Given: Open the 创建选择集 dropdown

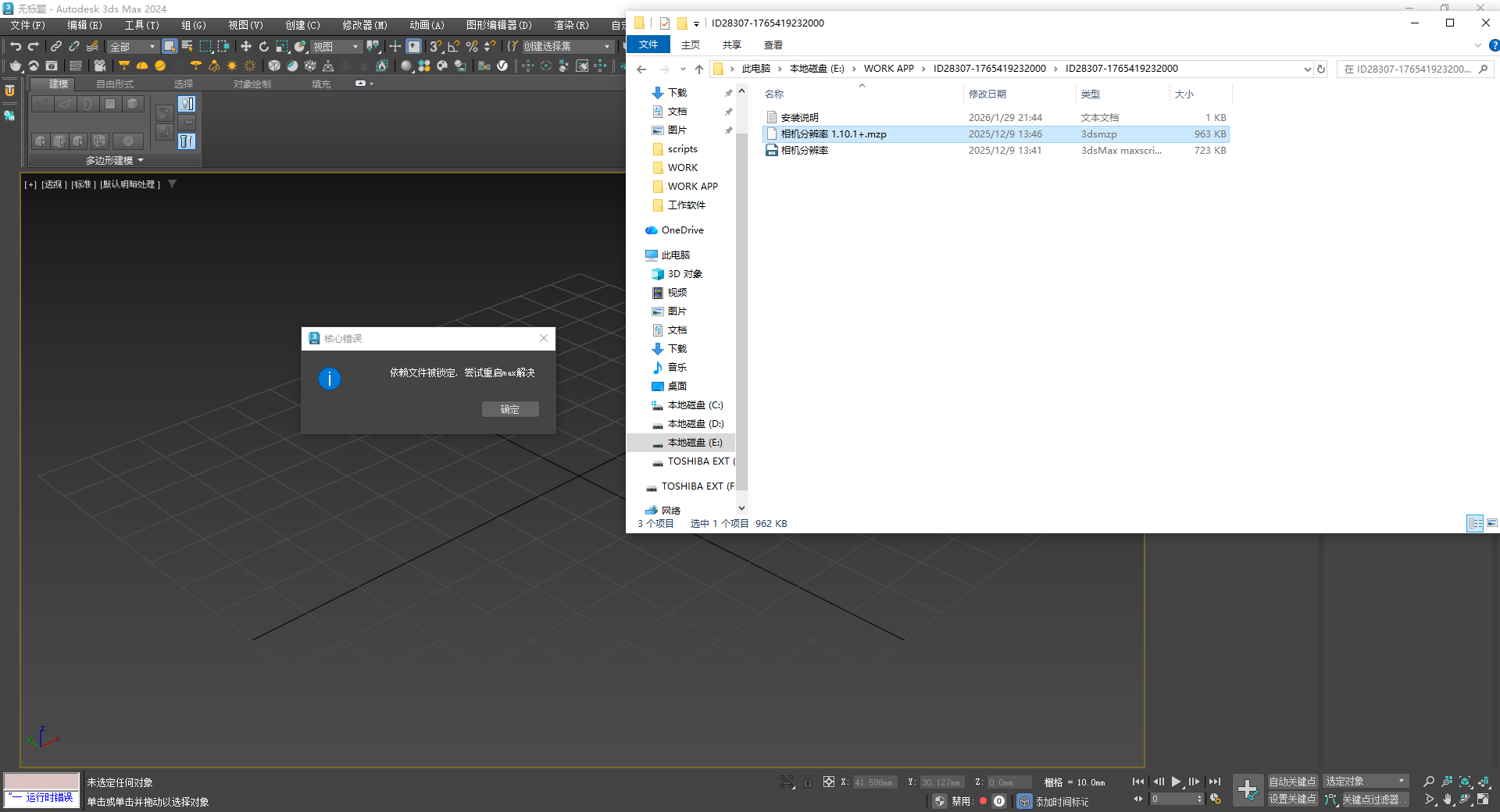Looking at the screenshot, I should point(566,47).
